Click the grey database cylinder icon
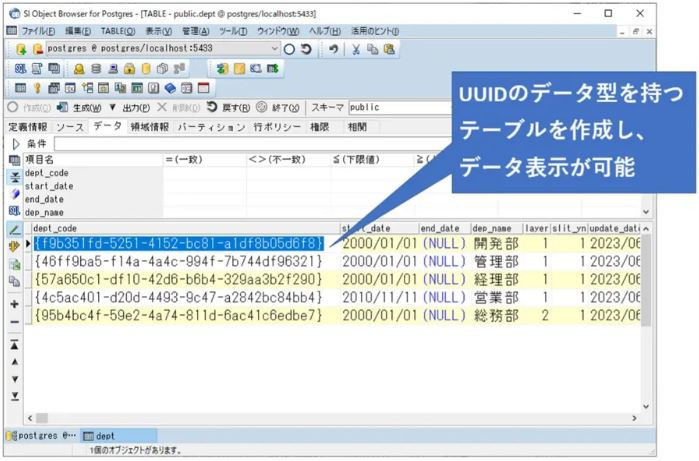This screenshot has height=461, width=699. pyautogui.click(x=96, y=69)
